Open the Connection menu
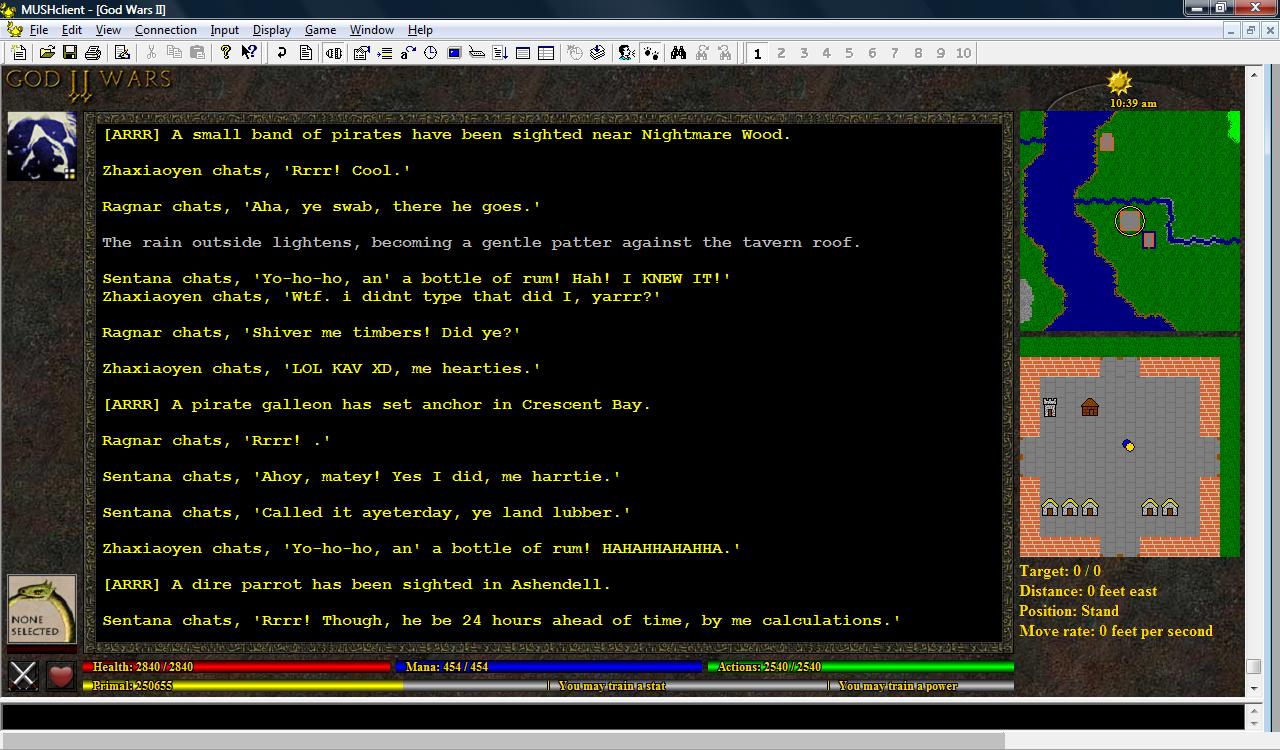Image resolution: width=1280 pixels, height=750 pixels. point(166,30)
